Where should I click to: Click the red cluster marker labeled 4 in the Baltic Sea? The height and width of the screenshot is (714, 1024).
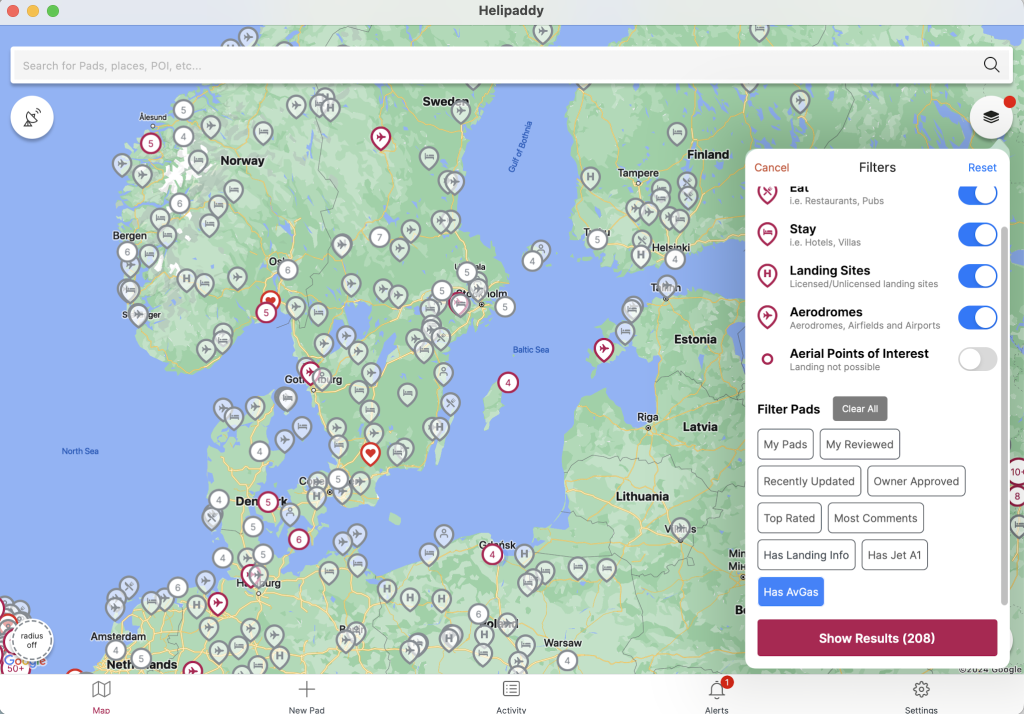click(508, 383)
